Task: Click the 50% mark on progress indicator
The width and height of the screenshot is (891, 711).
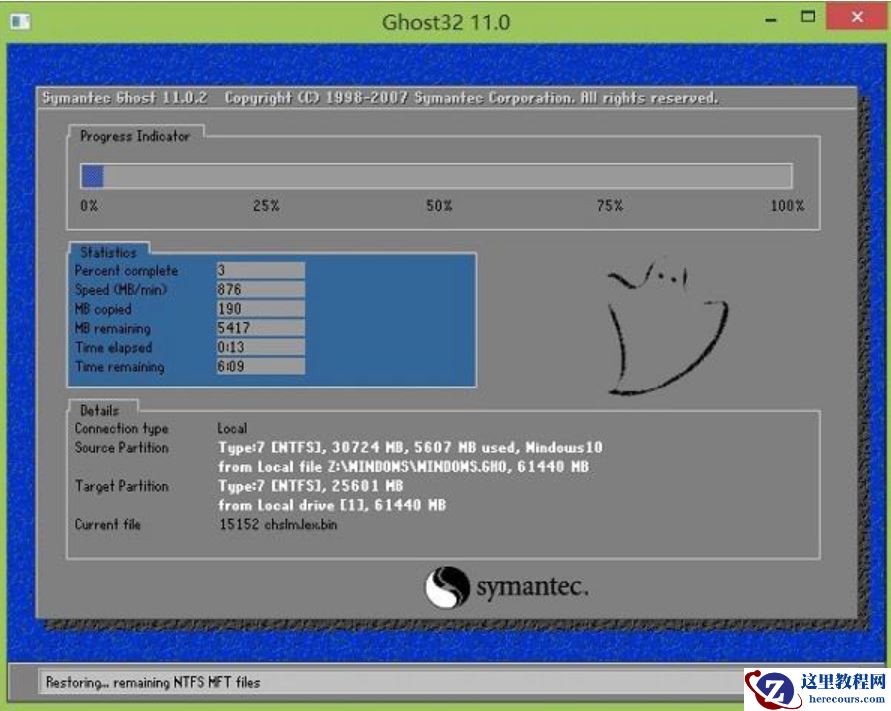Action: [x=438, y=205]
